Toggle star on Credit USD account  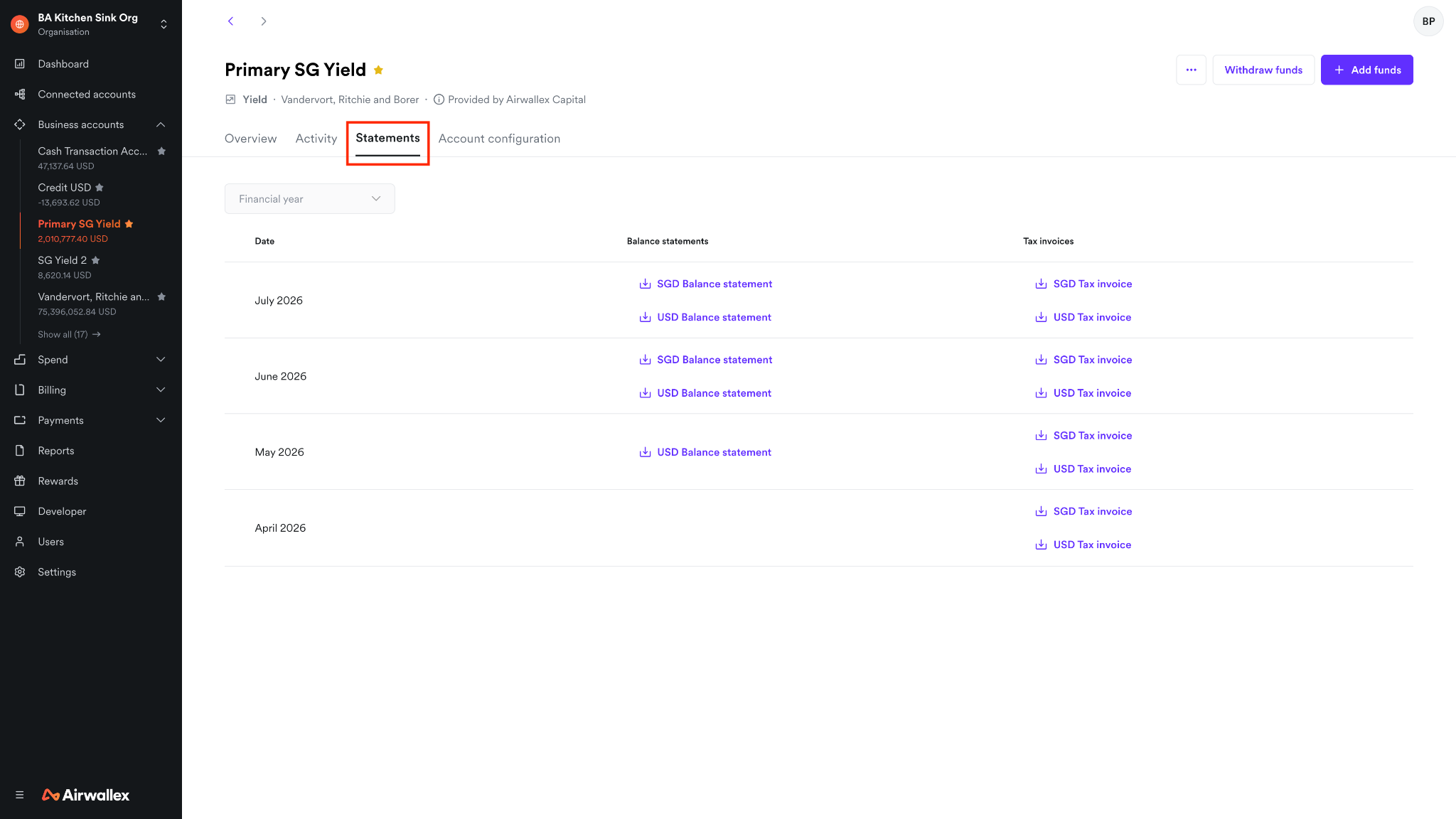(x=100, y=188)
